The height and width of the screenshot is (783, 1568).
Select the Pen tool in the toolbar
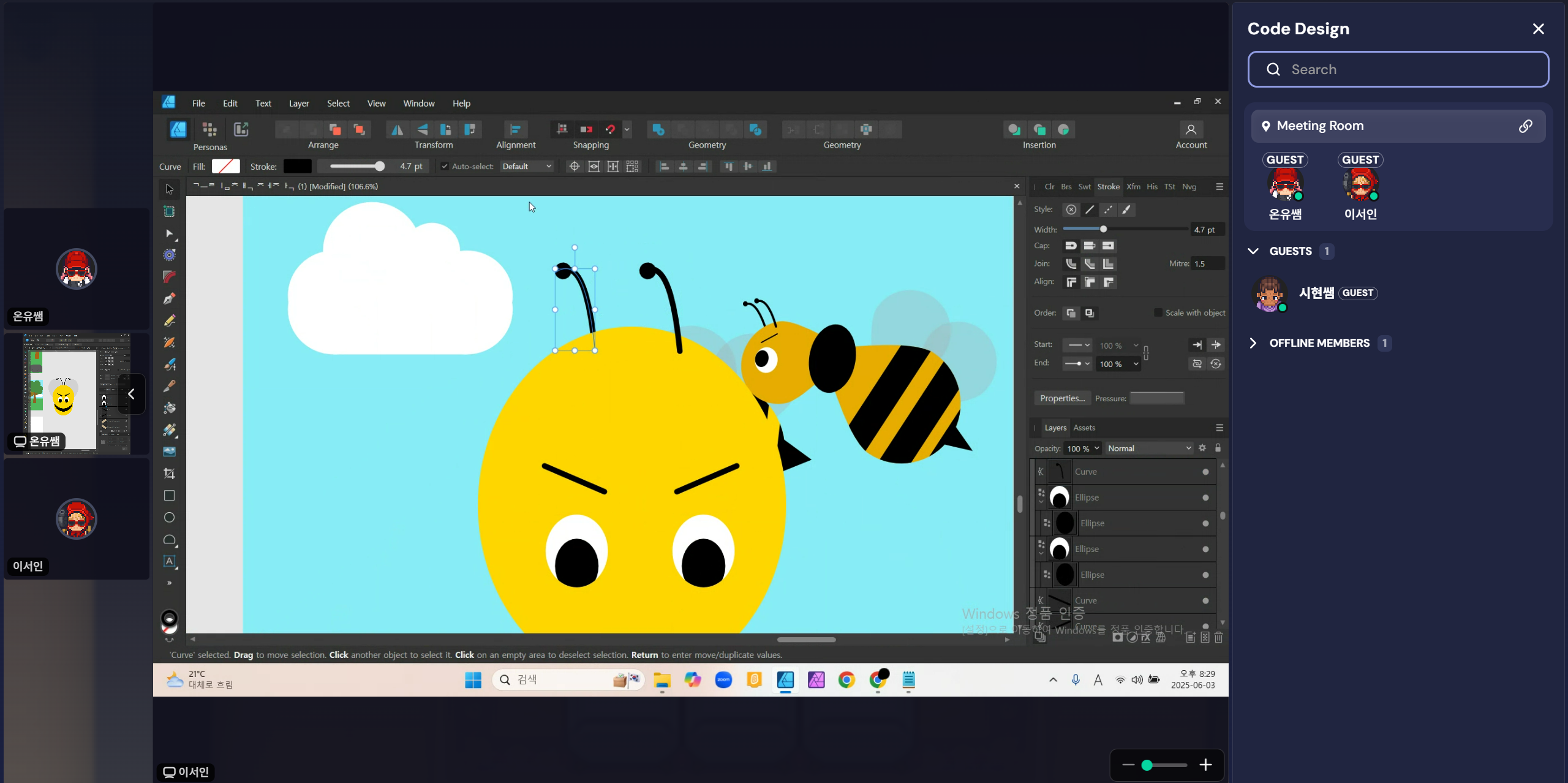coord(170,298)
